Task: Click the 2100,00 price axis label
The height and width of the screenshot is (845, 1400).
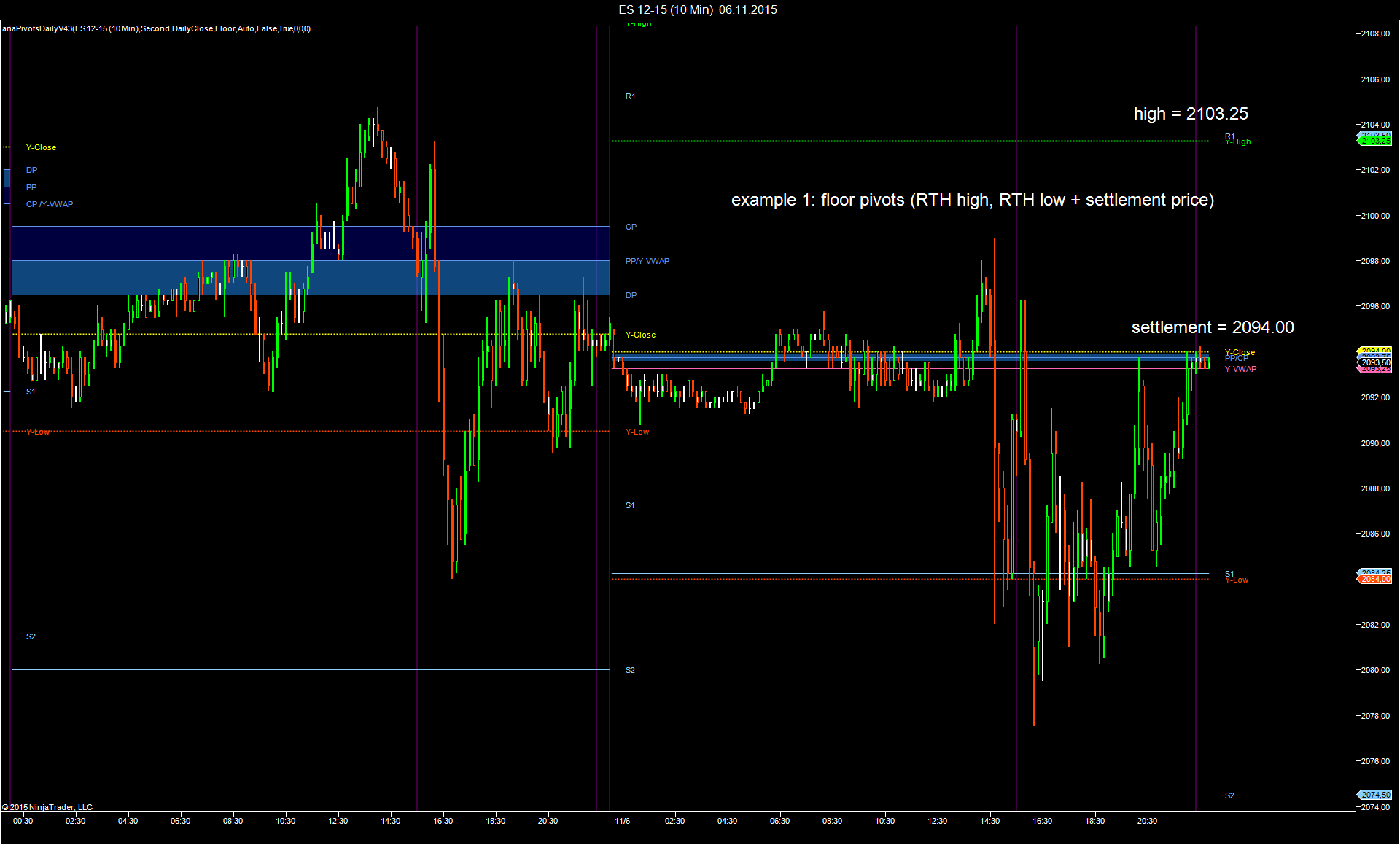Action: [x=1375, y=216]
